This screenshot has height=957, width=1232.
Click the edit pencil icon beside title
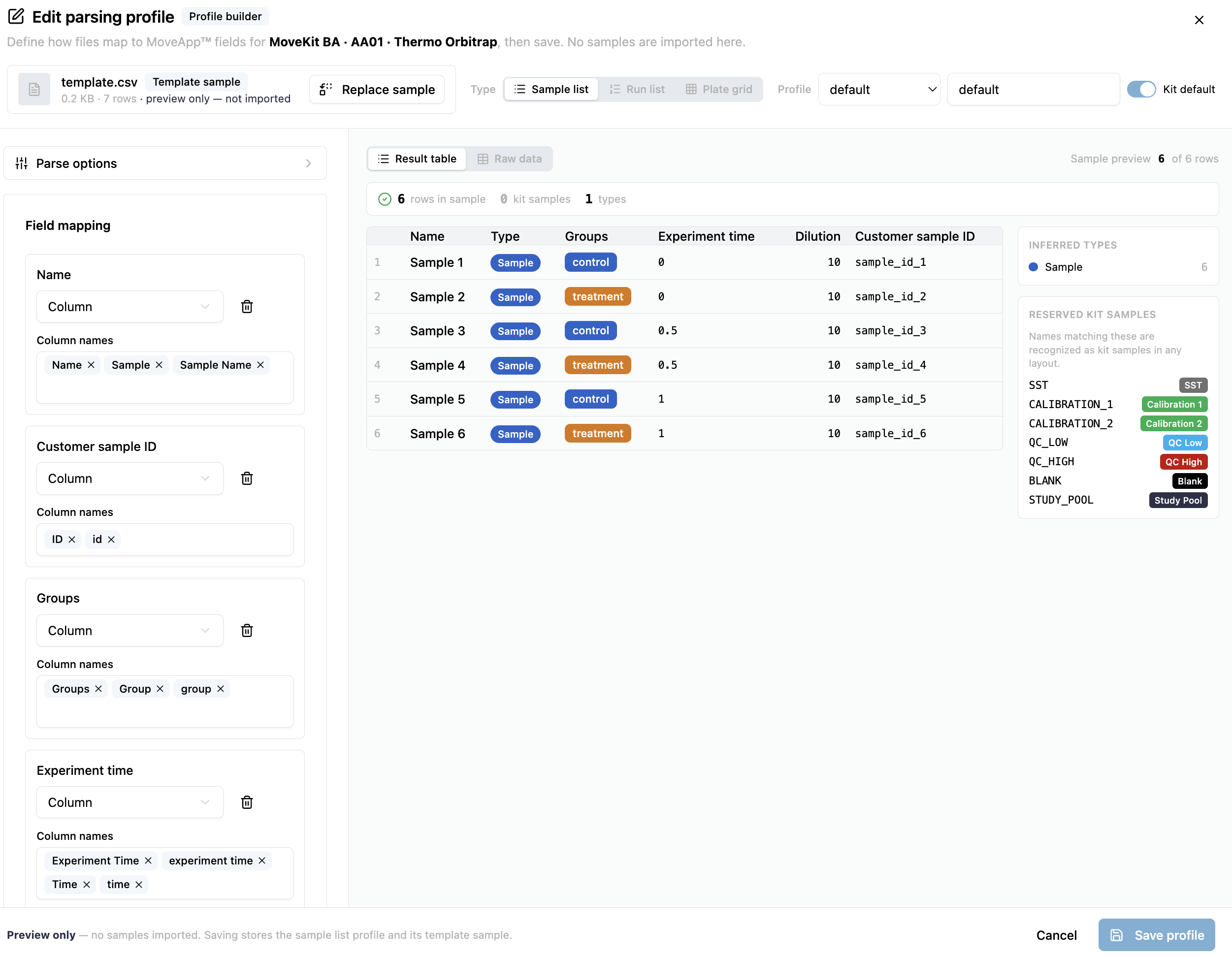point(16,16)
